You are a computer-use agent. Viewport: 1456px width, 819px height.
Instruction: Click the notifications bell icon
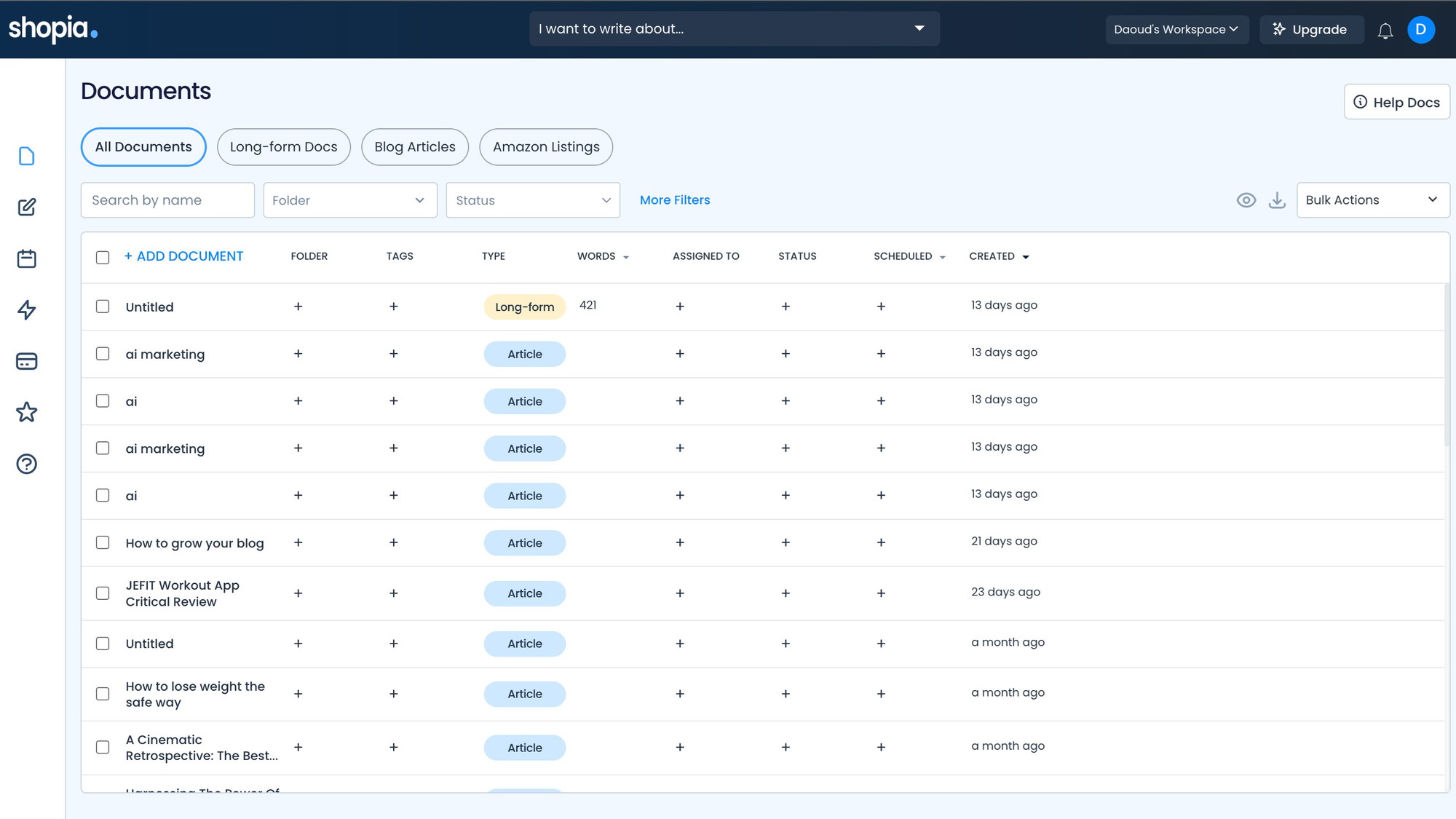(x=1385, y=30)
